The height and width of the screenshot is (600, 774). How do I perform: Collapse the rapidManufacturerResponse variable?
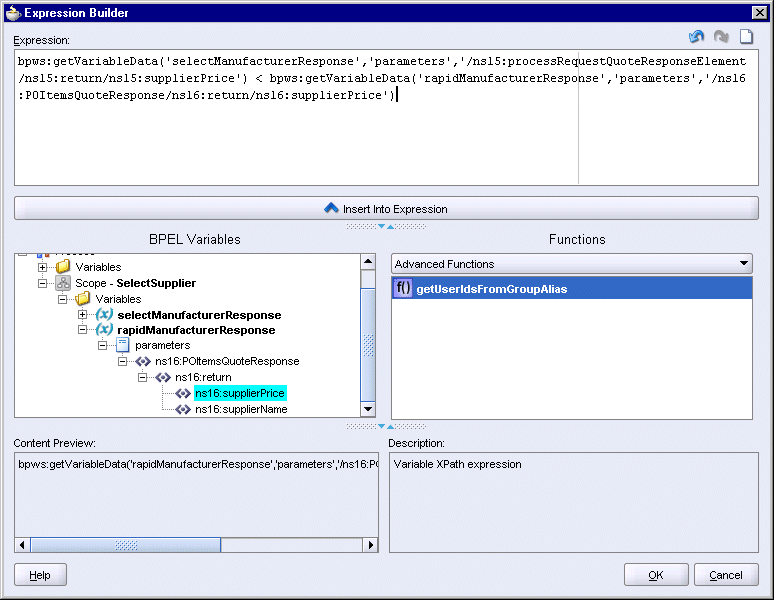pyautogui.click(x=82, y=330)
